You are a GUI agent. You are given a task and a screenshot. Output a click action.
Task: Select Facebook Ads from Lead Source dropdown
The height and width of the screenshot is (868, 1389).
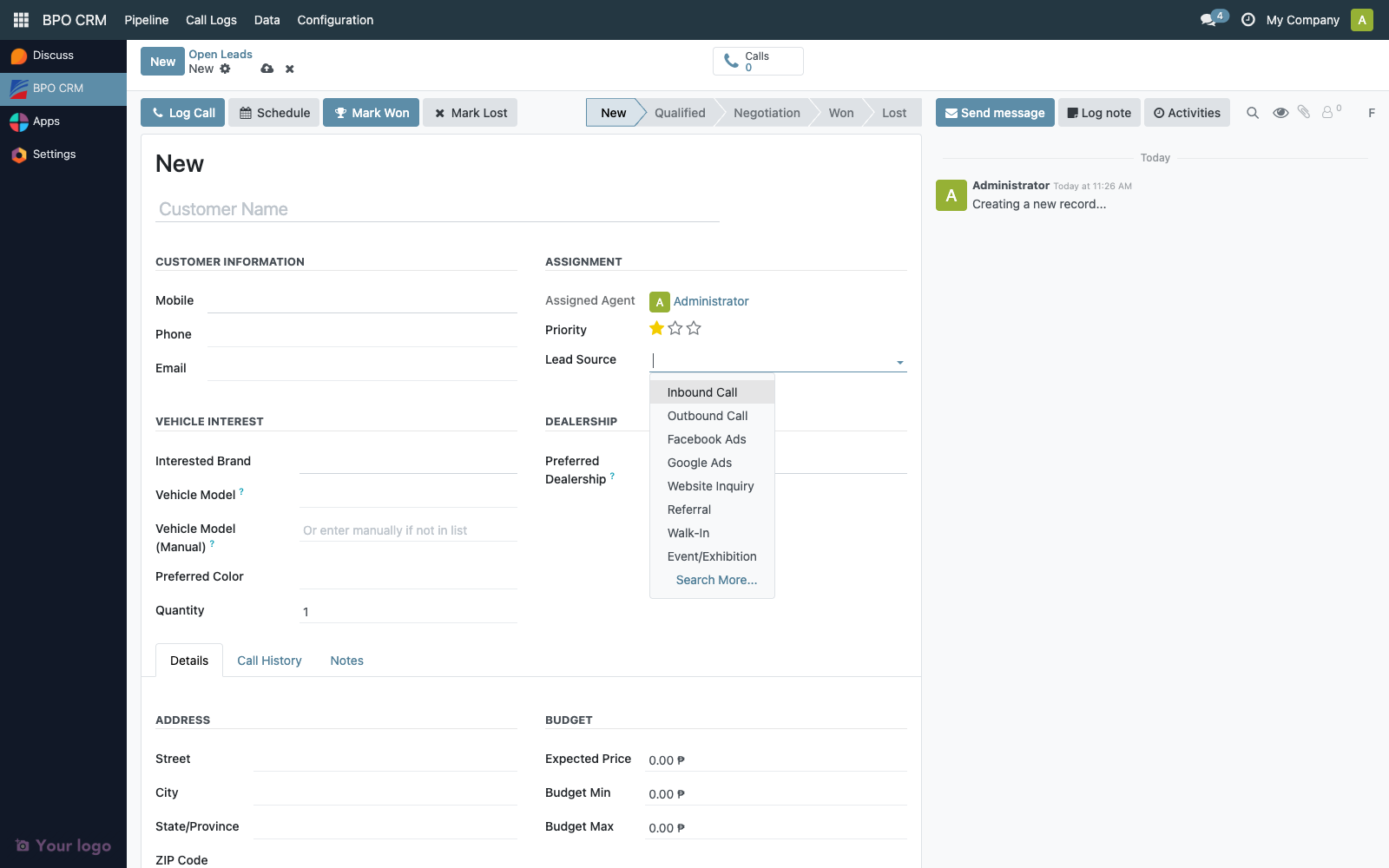pos(706,439)
